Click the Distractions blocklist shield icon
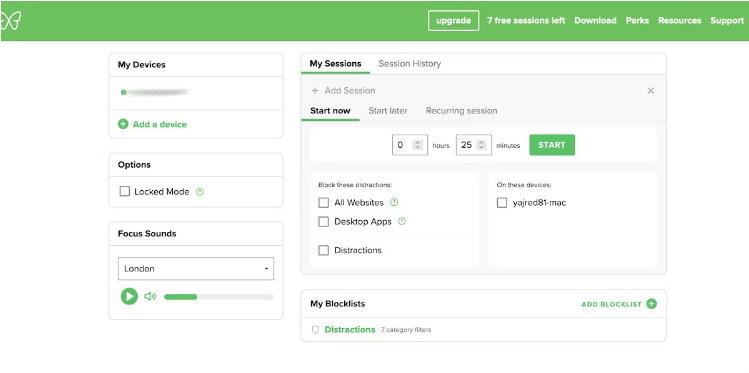 click(315, 330)
